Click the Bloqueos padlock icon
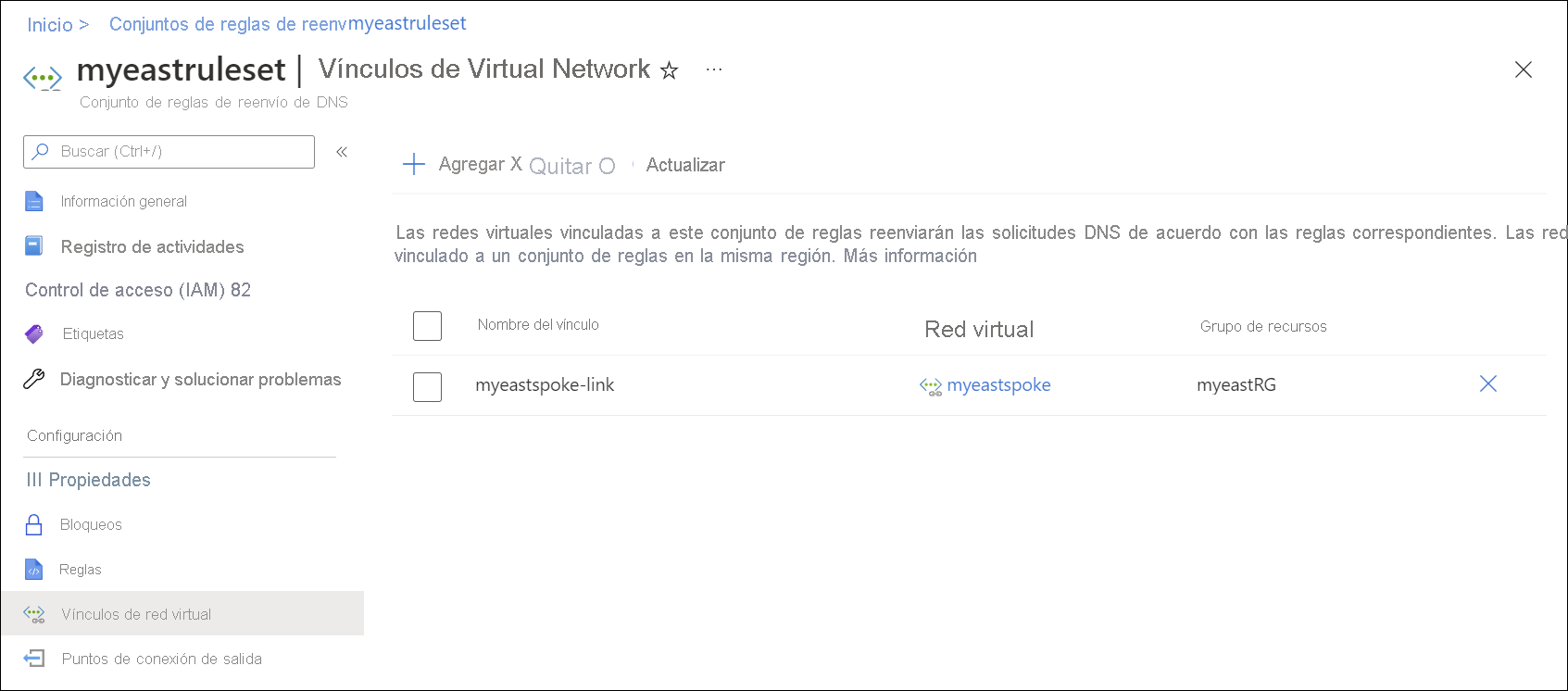The width and height of the screenshot is (1568, 691). (34, 524)
